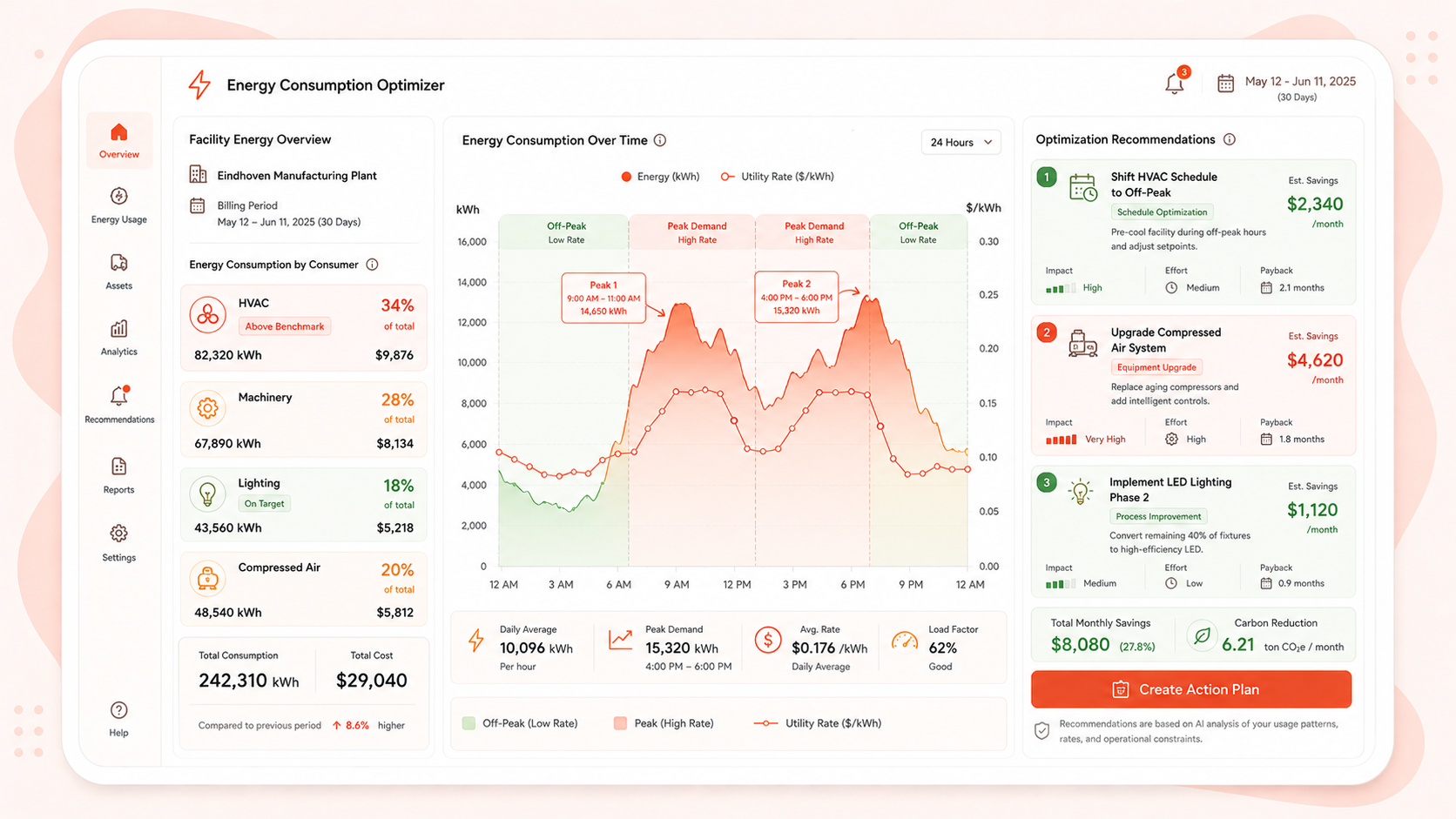Open the Settings gear icon in sidebar
The width and height of the screenshot is (1456, 819).
tap(119, 534)
